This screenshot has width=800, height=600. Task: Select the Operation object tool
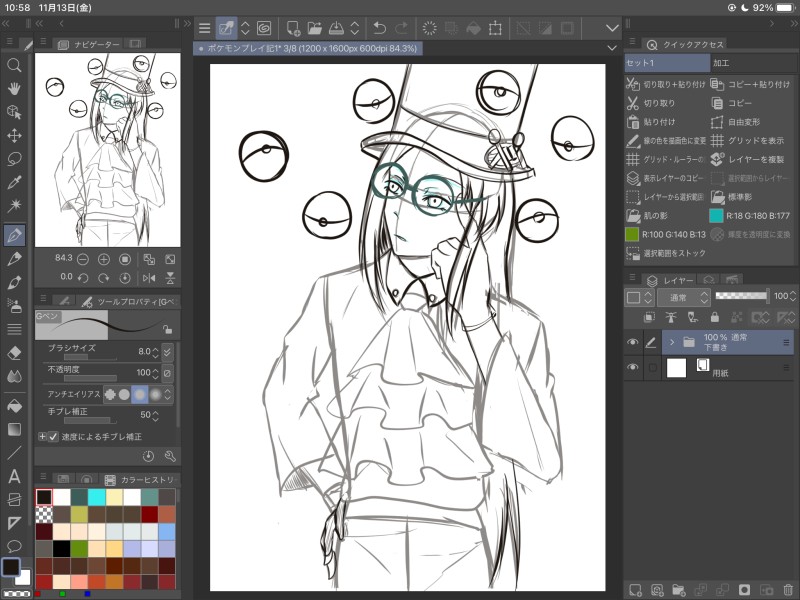pyautogui.click(x=14, y=112)
